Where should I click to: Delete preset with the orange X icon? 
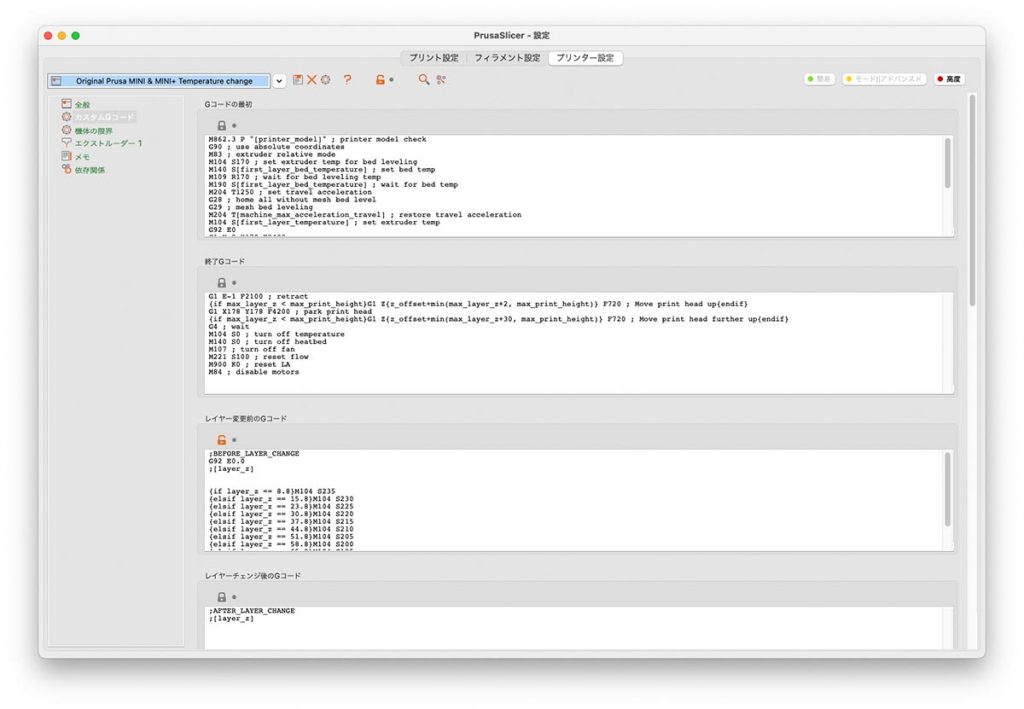click(312, 80)
